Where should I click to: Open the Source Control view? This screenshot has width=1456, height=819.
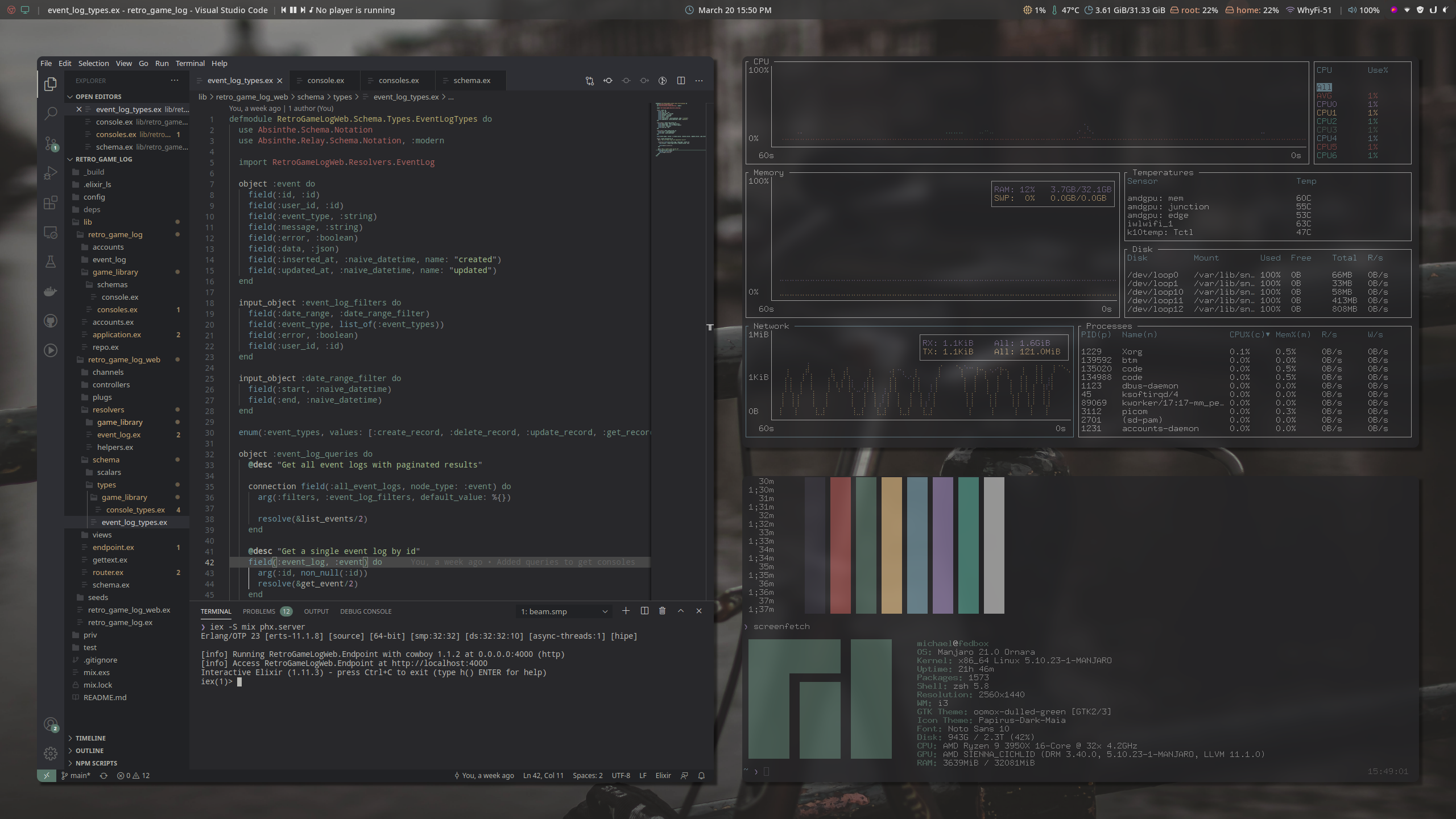(x=51, y=144)
